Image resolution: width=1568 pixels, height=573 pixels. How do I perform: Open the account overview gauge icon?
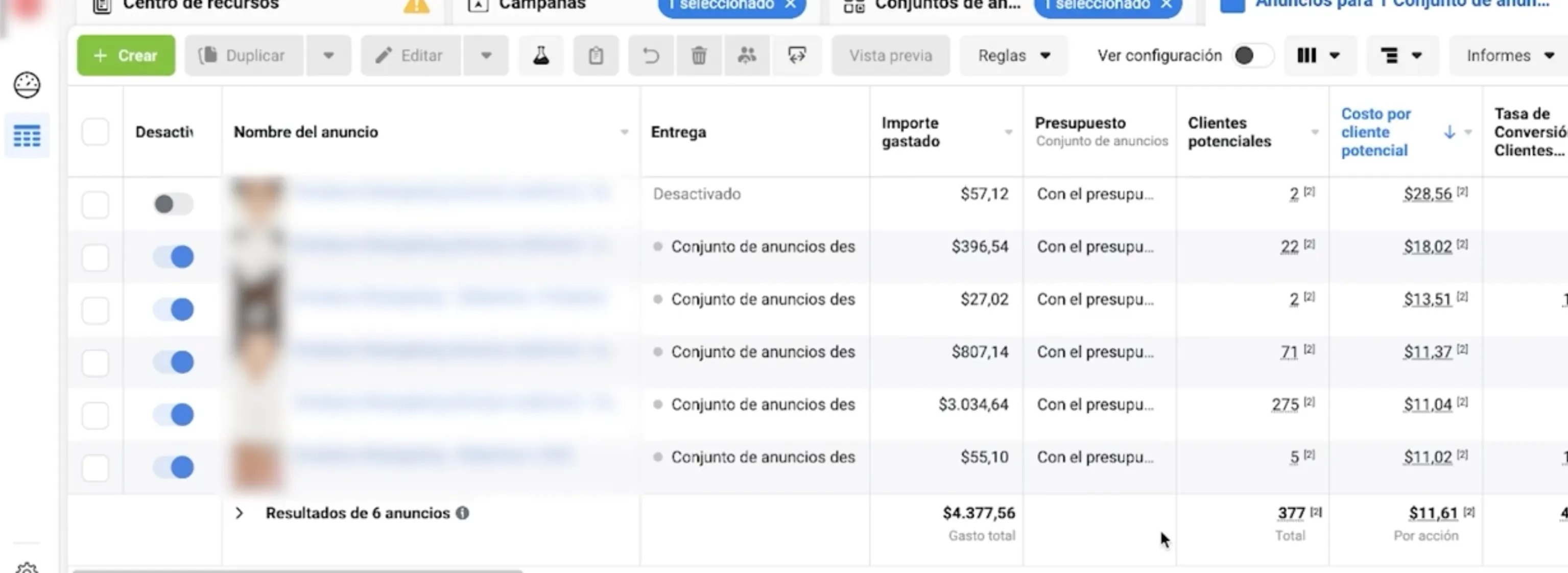(x=27, y=85)
